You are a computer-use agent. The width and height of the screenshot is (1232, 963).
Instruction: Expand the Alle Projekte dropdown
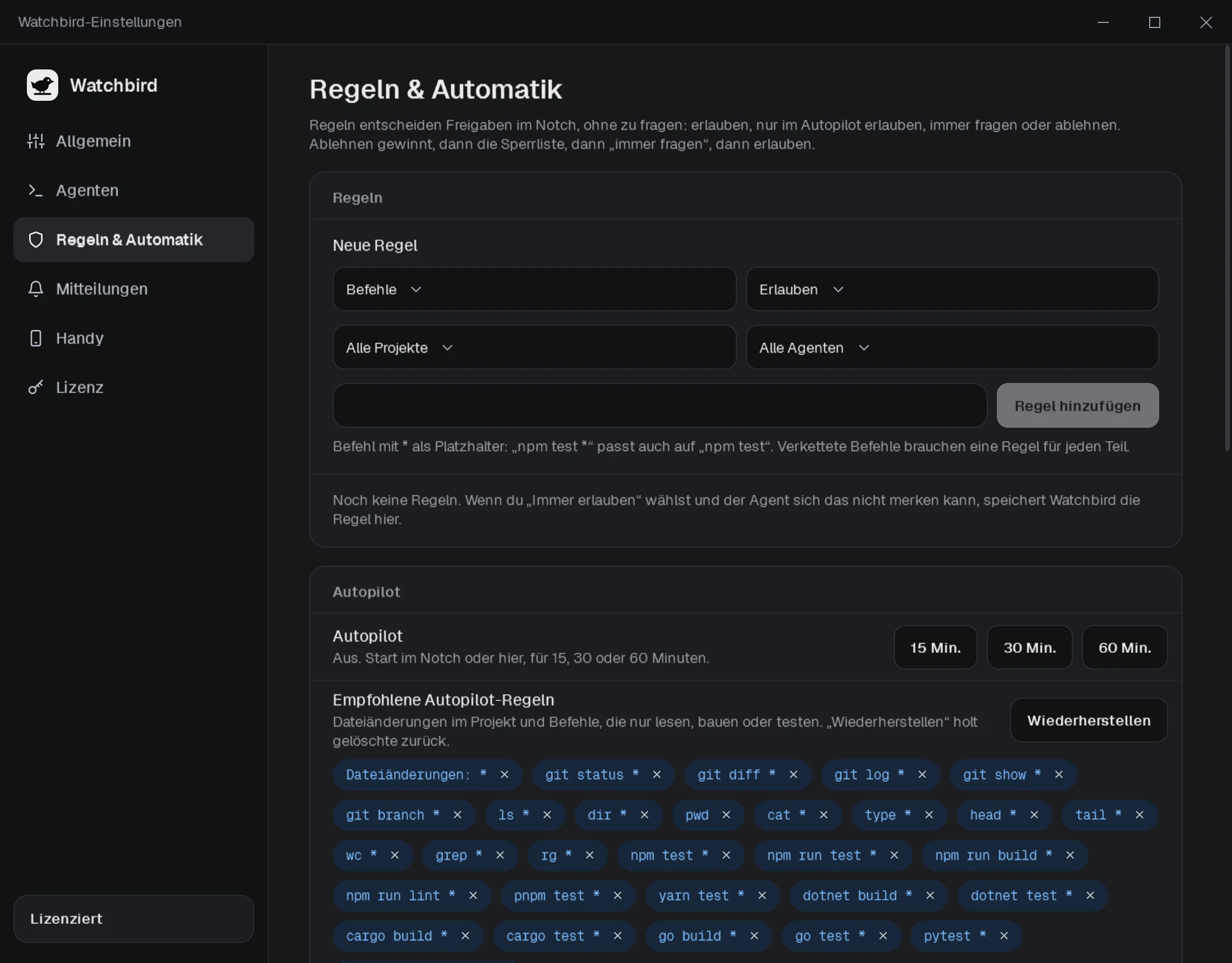(534, 348)
